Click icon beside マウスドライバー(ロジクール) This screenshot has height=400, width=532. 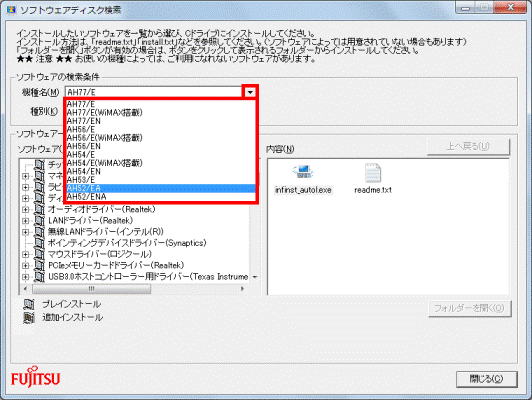[39, 254]
